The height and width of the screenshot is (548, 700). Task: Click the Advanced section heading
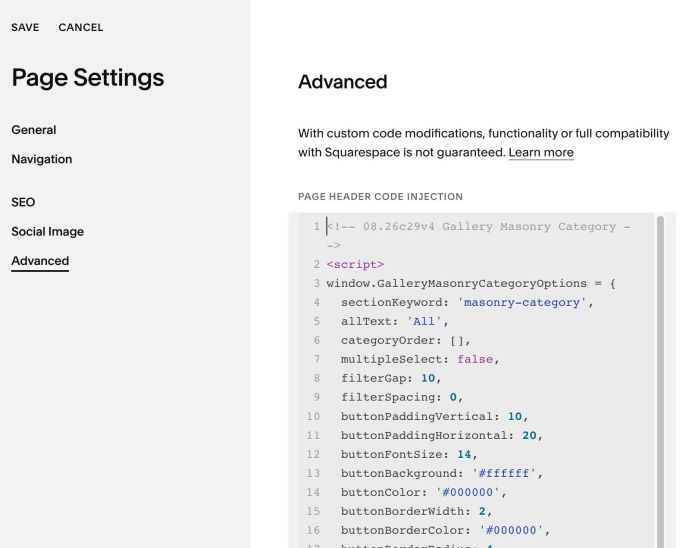click(x=342, y=82)
